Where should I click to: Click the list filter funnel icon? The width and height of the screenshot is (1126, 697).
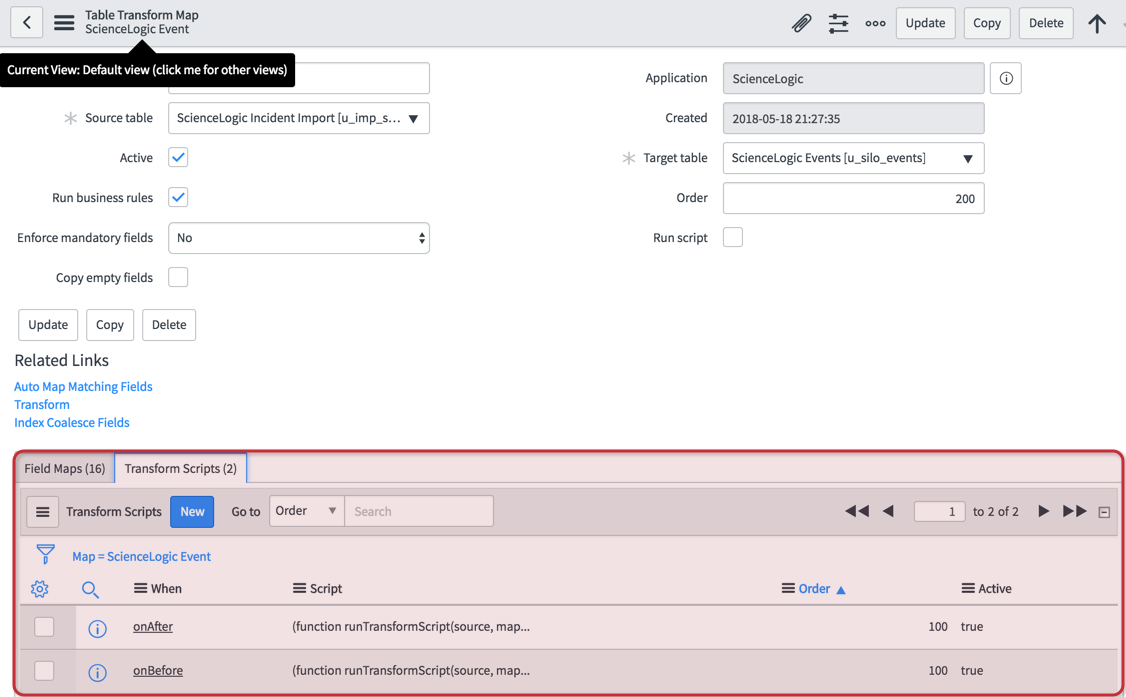click(x=45, y=555)
